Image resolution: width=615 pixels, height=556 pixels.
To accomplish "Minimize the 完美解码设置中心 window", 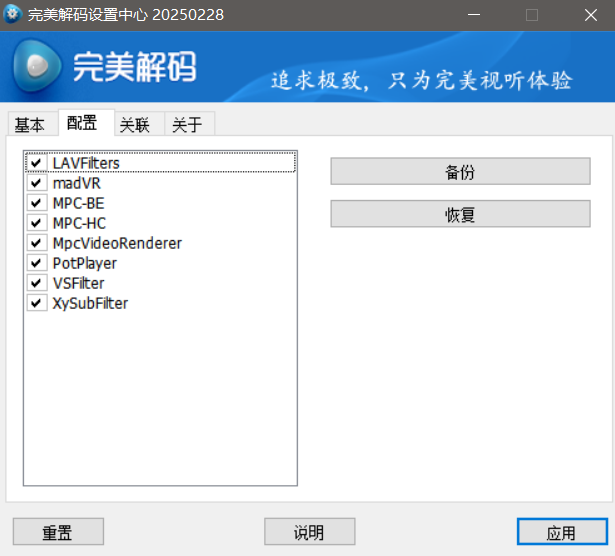I will point(474,15).
